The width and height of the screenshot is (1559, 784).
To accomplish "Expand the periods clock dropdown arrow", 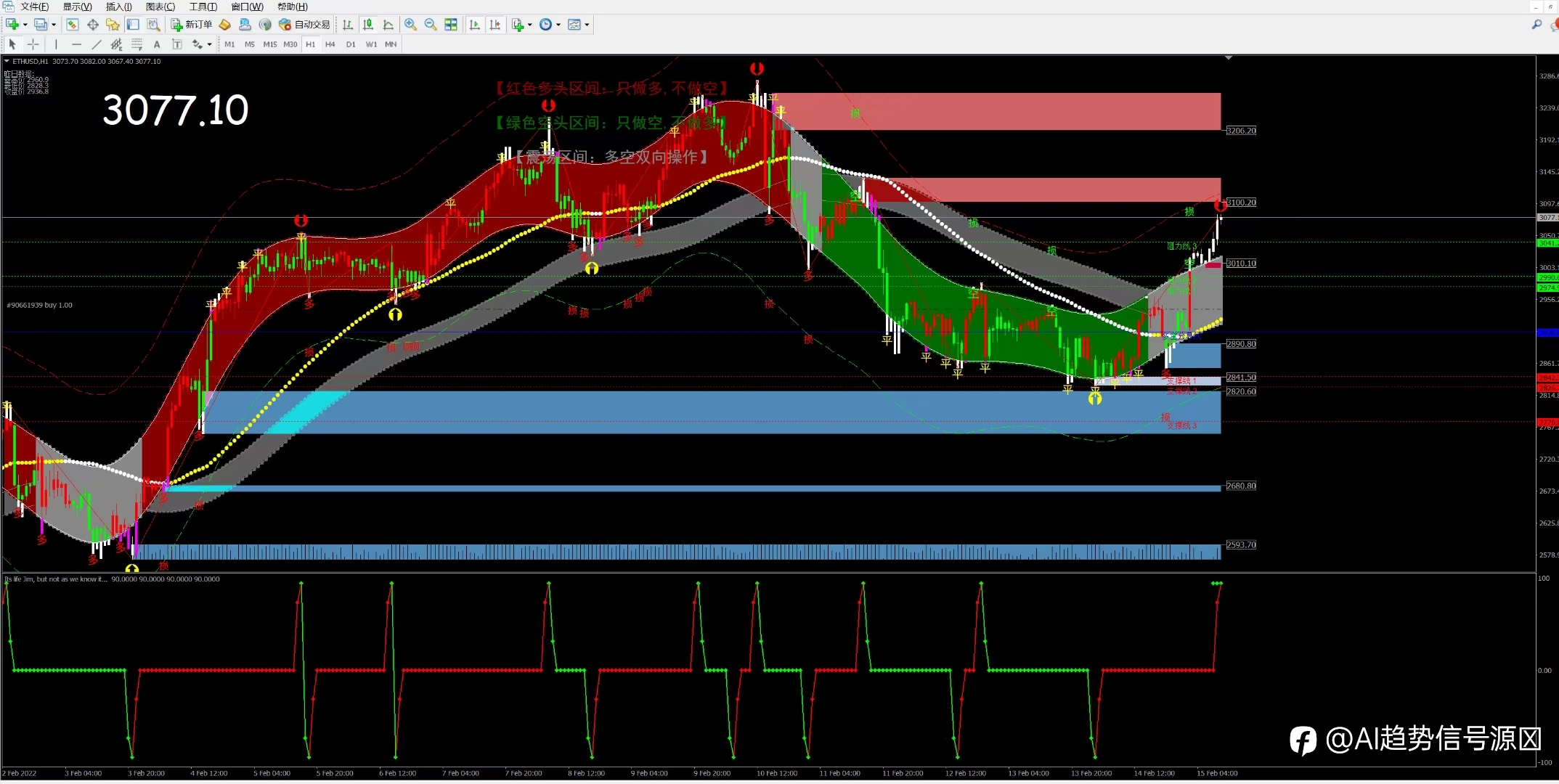I will pyautogui.click(x=558, y=25).
